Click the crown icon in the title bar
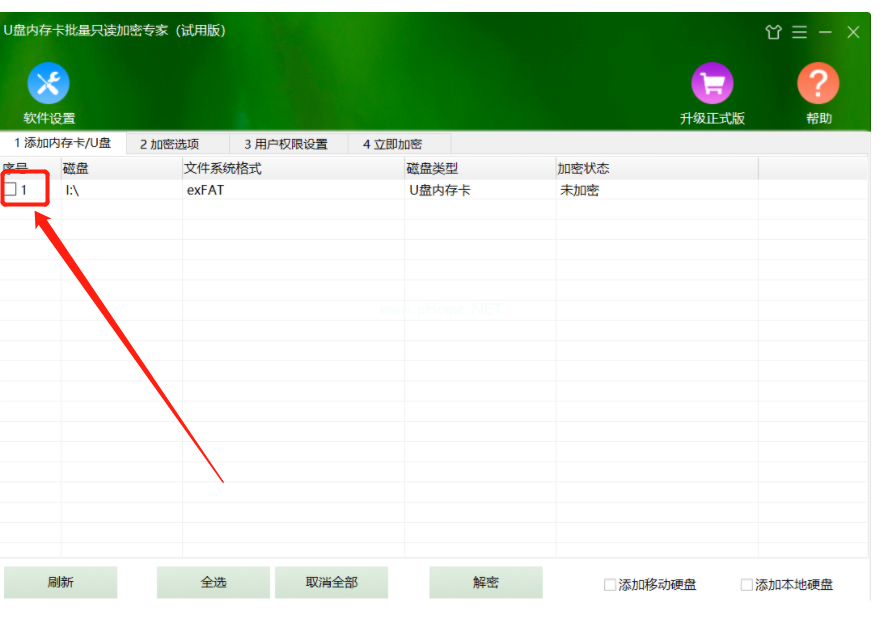893x636 pixels. (x=774, y=31)
